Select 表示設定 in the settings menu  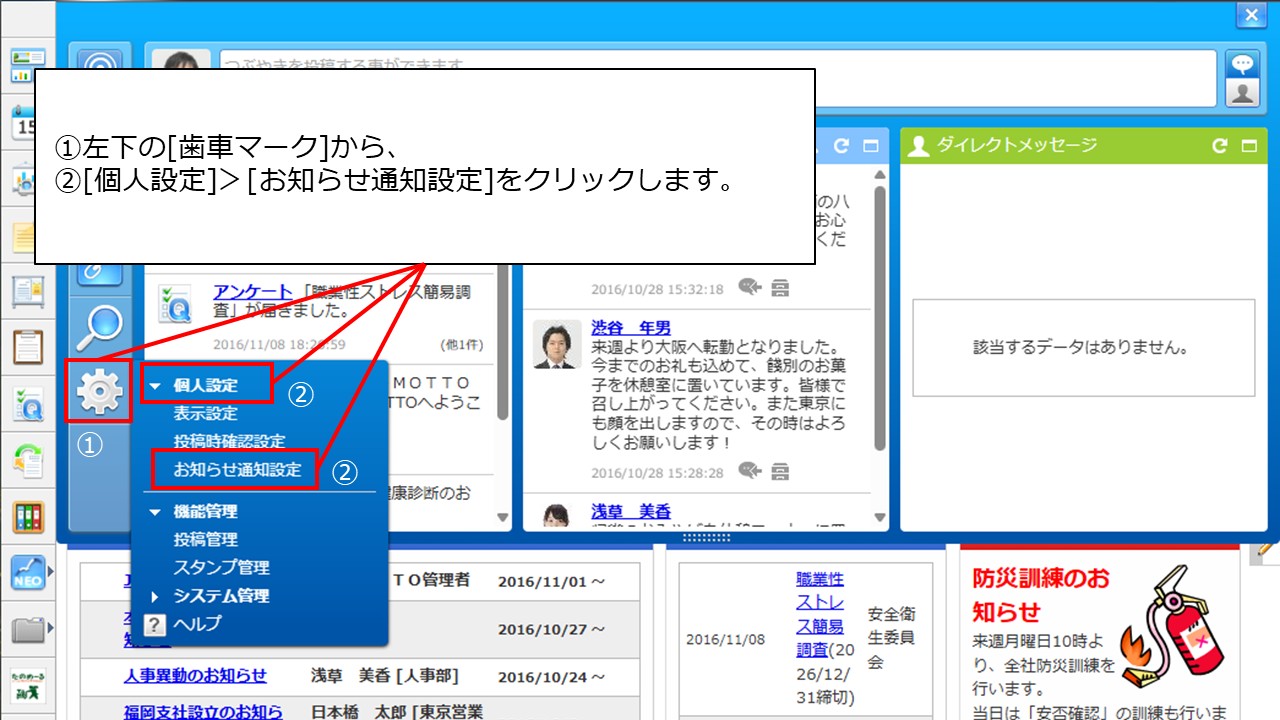pos(205,413)
